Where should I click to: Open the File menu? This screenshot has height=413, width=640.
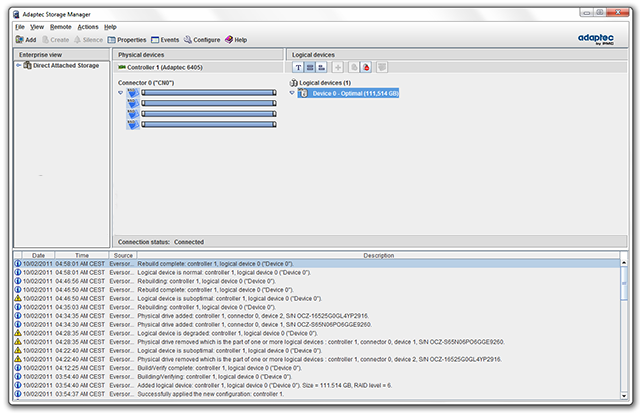click(20, 27)
